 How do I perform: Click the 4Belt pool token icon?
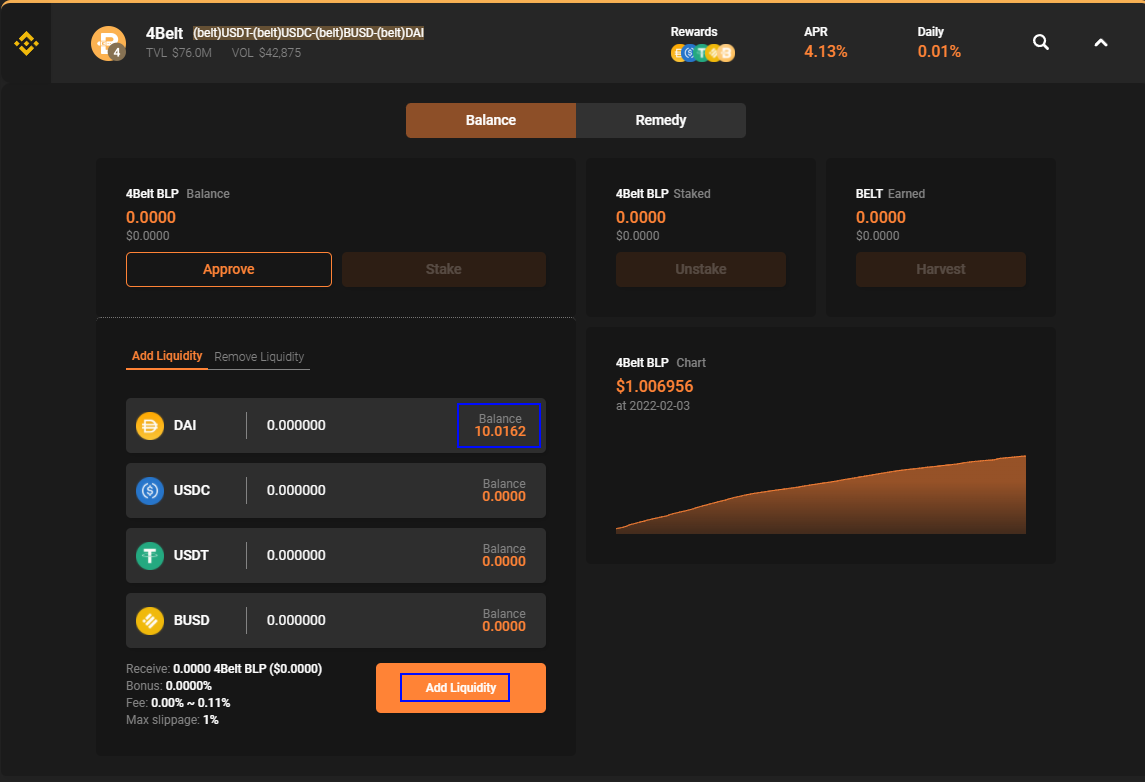108,43
